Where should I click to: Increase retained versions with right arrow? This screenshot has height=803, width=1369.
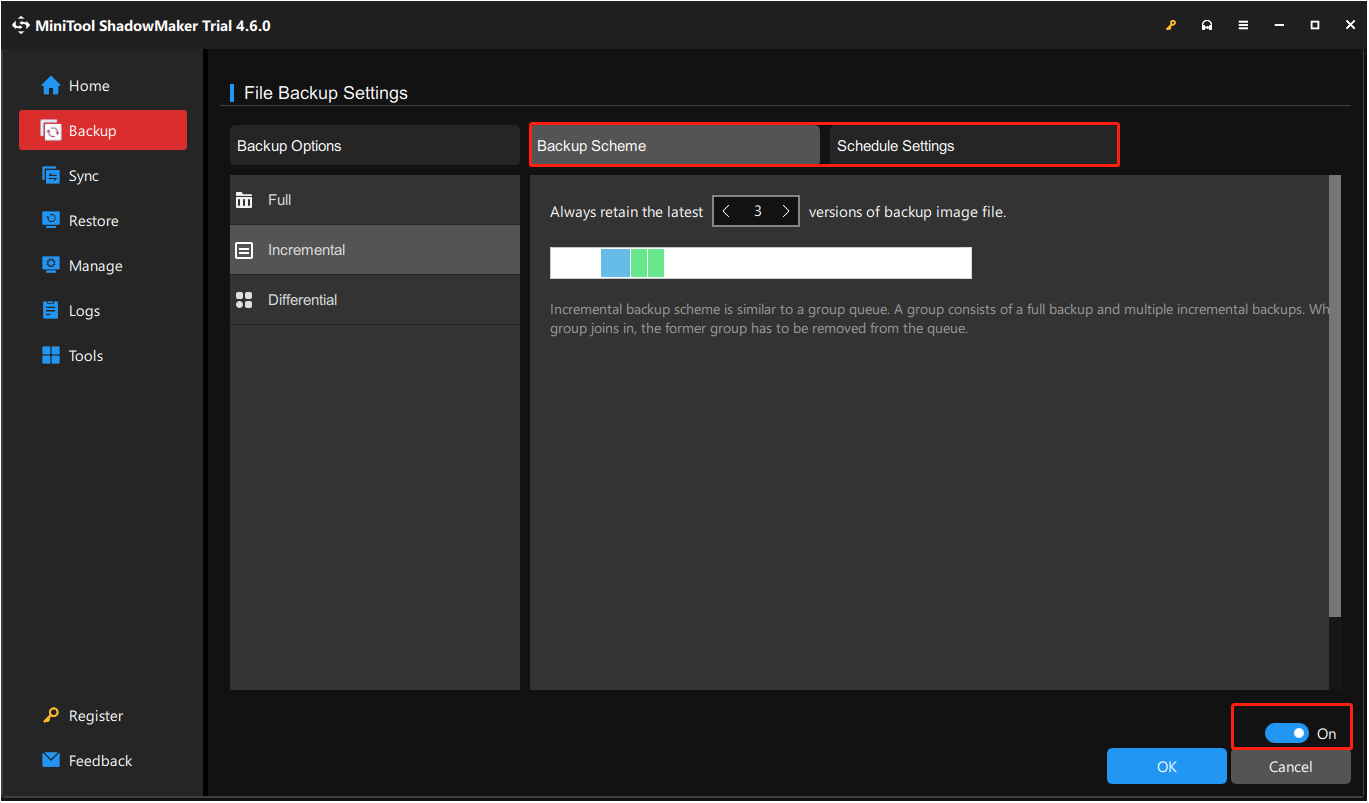pyautogui.click(x=786, y=211)
